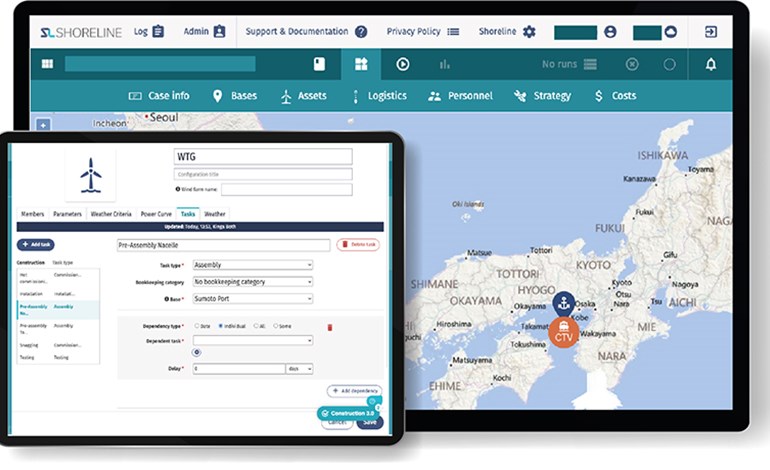The height and width of the screenshot is (470, 770).
Task: Click the logout icon in top bar
Action: coord(711,31)
